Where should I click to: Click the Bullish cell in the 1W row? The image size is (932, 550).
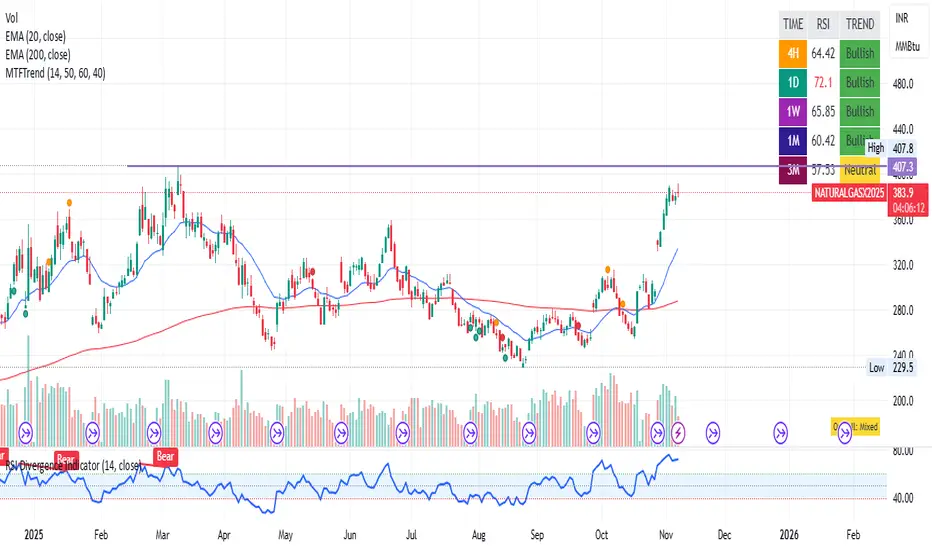pyautogui.click(x=860, y=111)
